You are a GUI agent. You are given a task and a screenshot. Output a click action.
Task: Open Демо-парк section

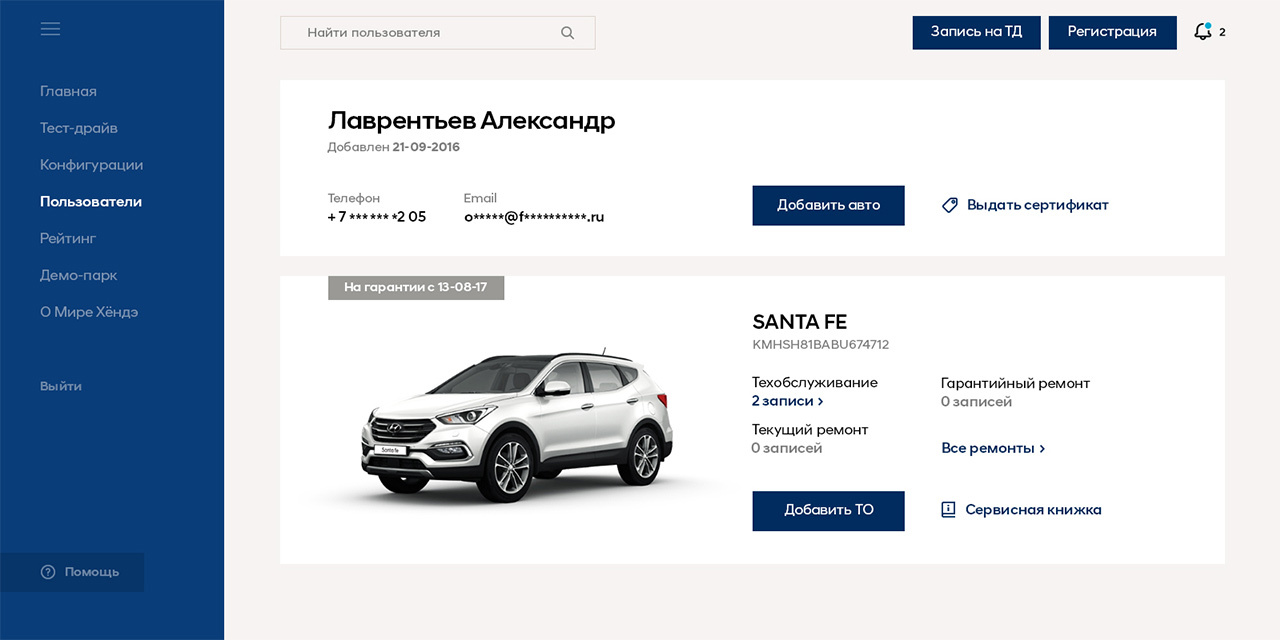[x=79, y=275]
